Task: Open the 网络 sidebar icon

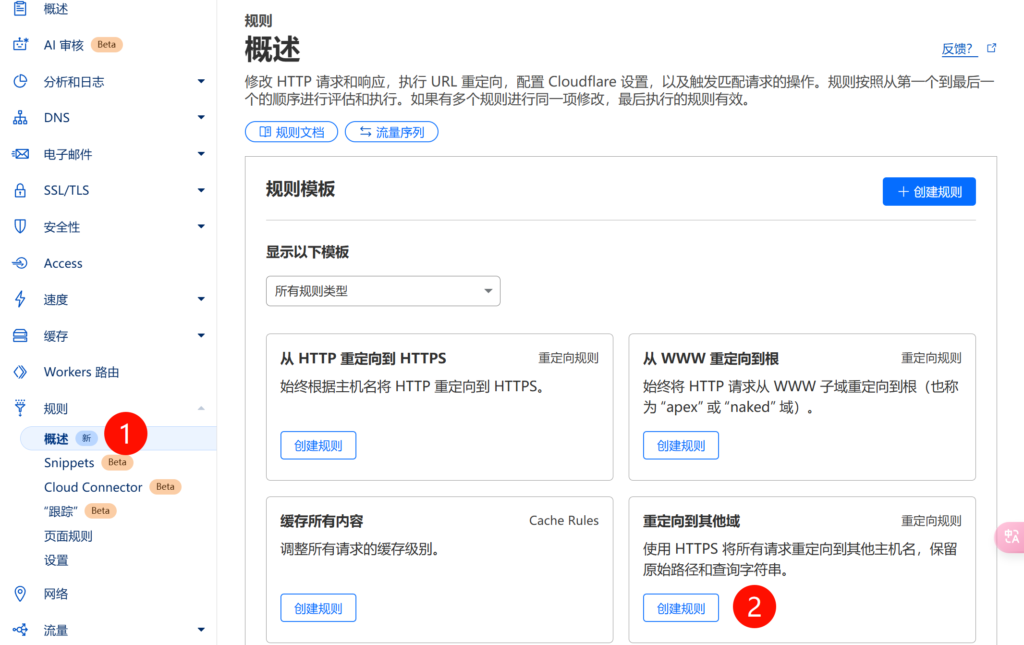Action: coord(22,593)
